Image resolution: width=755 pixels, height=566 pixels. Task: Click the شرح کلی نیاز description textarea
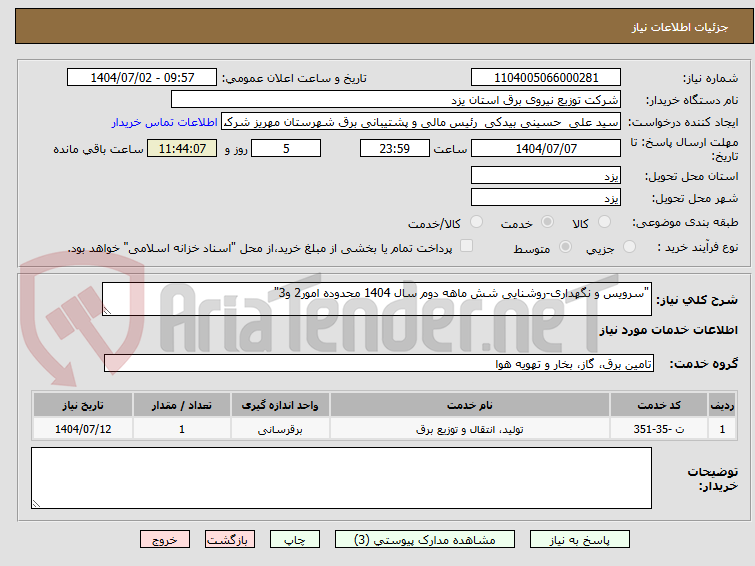click(377, 299)
